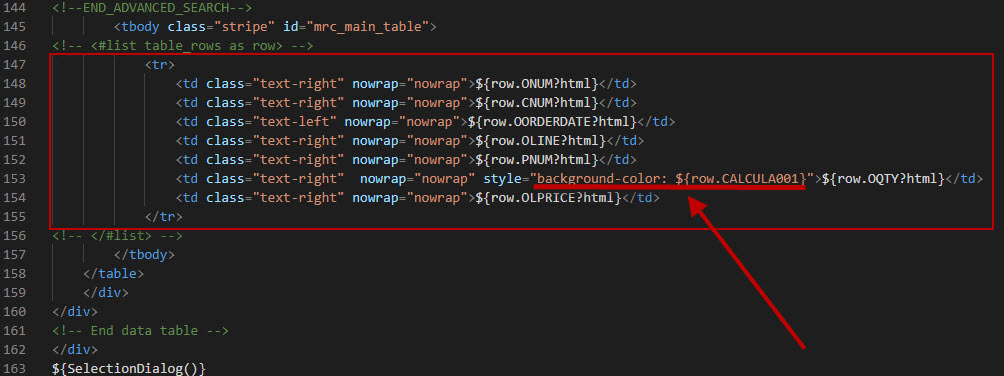Click the closing #list comment

(117, 236)
